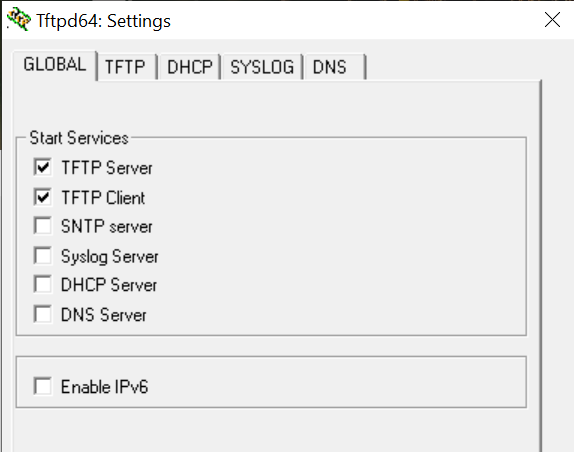
Task: Open the TFTP settings tab
Action: pos(125,67)
